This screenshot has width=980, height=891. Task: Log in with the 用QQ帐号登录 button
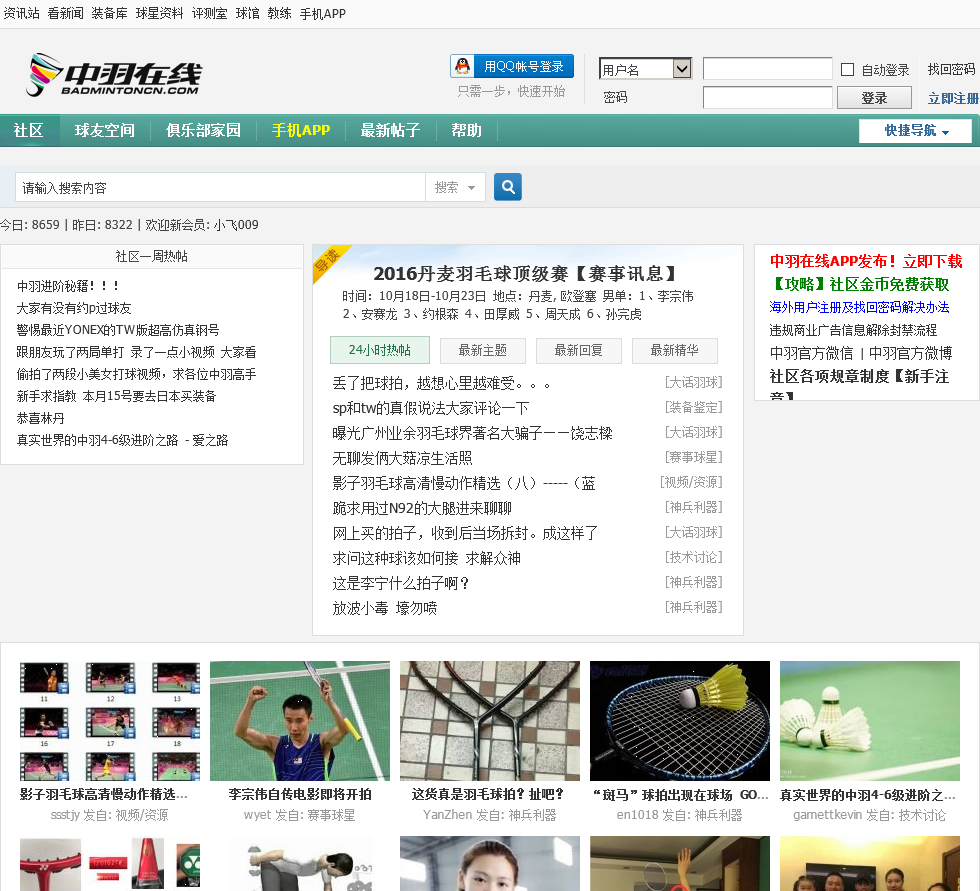click(x=512, y=66)
